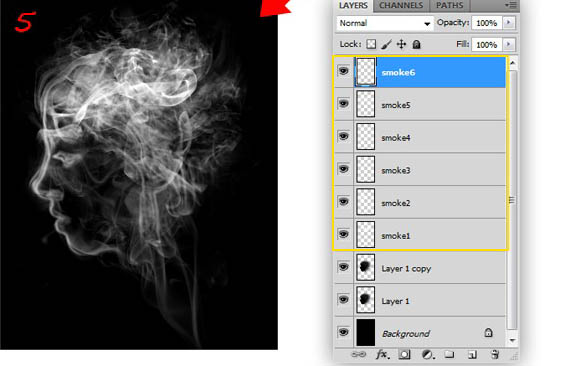Select the Layers tab
This screenshot has height=366, width=571.
(353, 5)
